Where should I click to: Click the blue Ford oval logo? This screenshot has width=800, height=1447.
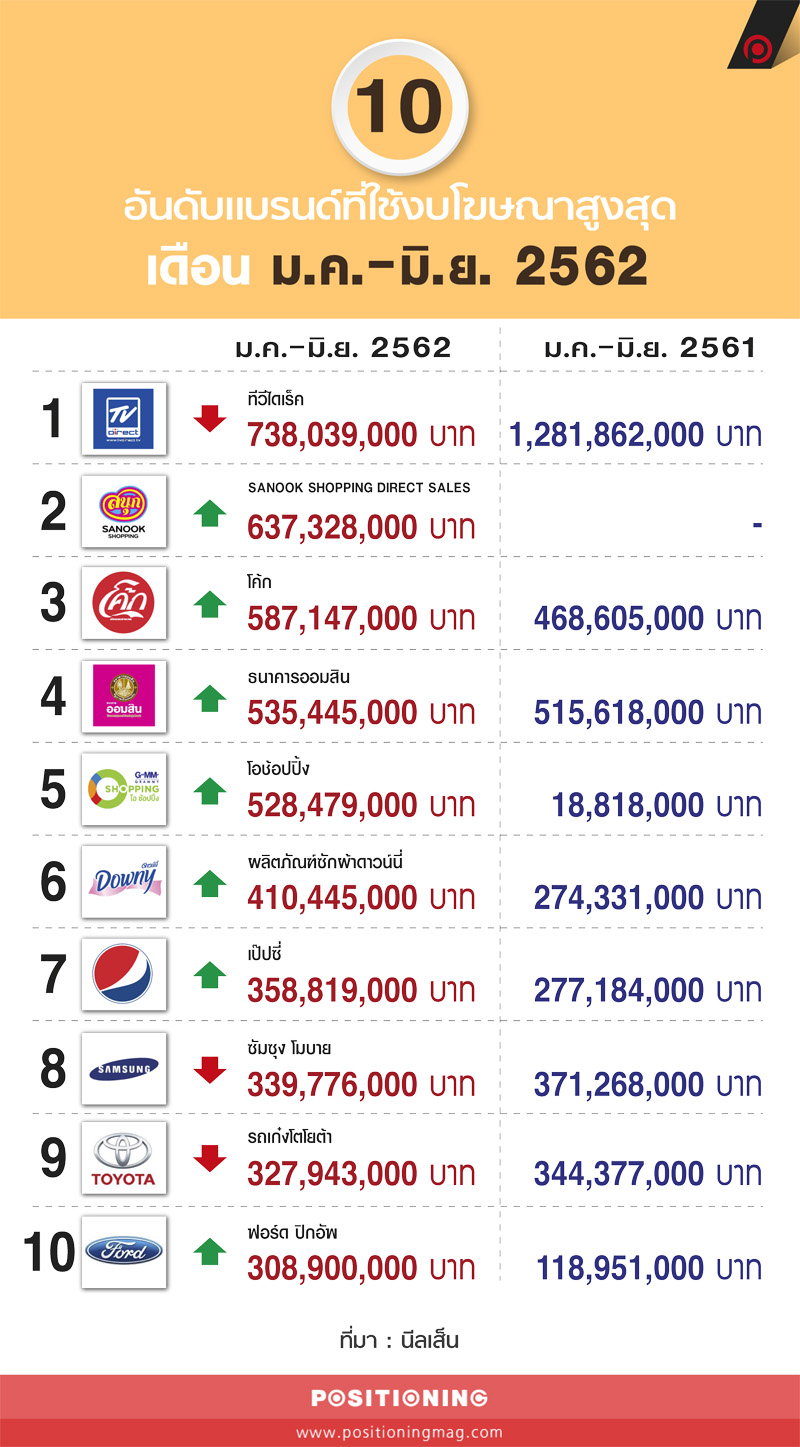pyautogui.click(x=123, y=1251)
